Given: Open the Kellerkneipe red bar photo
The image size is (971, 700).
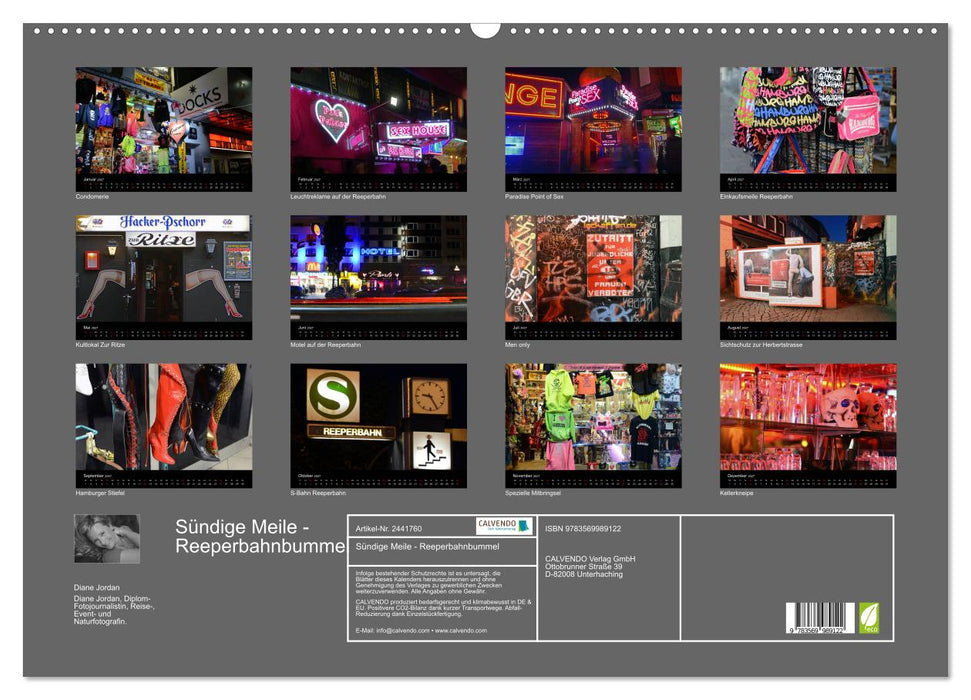Looking at the screenshot, I should click(x=808, y=426).
